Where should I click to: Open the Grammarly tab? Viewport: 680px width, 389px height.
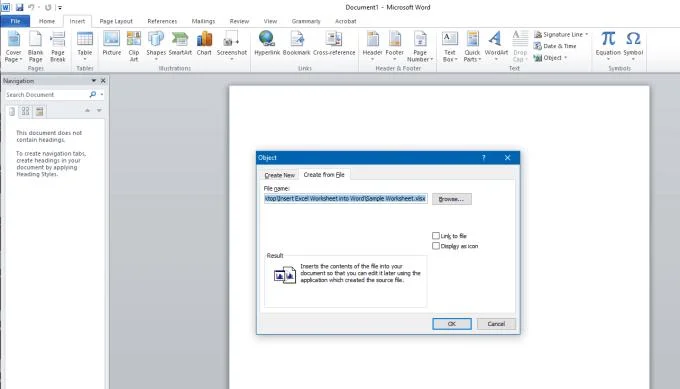click(306, 21)
